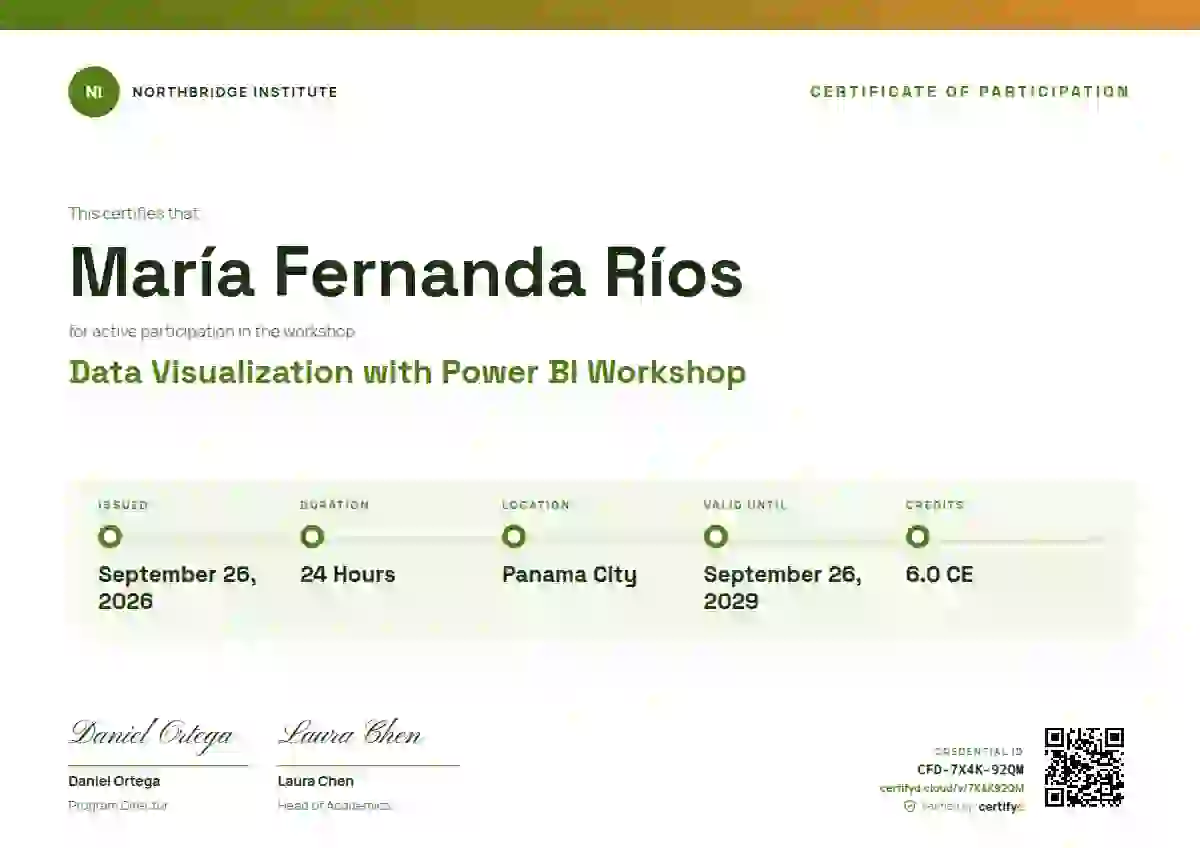
Task: Click the Northbridge Institute name text
Action: (235, 92)
